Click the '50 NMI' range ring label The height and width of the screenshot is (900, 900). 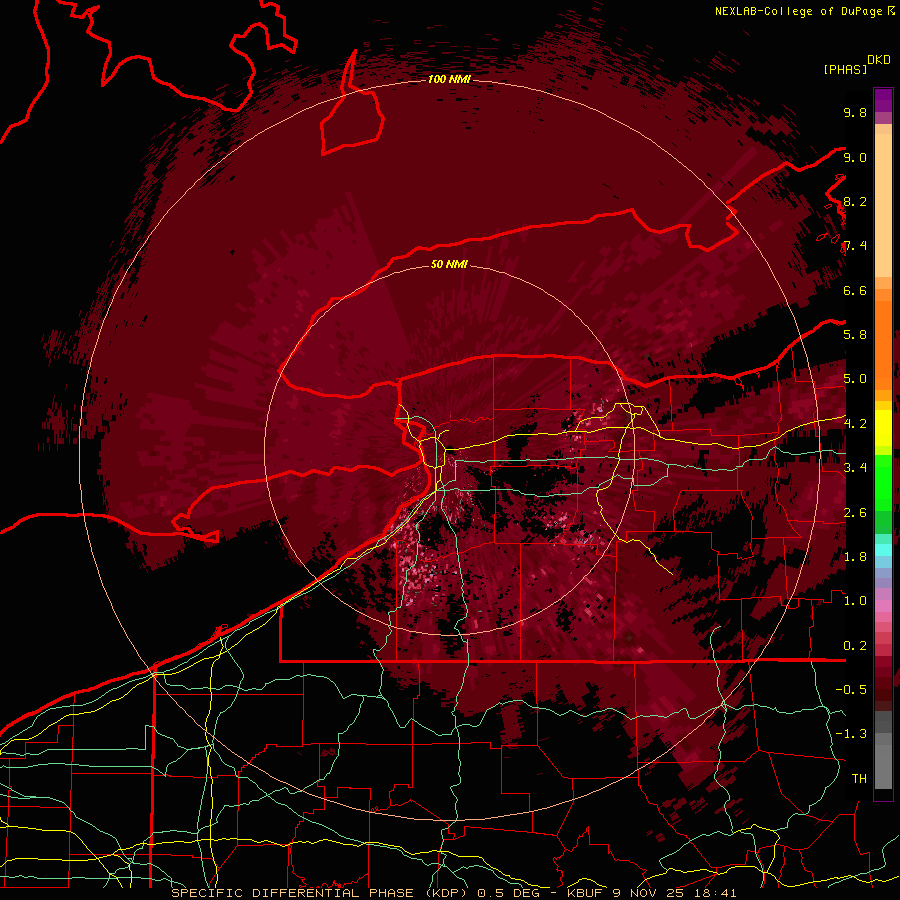tap(449, 264)
